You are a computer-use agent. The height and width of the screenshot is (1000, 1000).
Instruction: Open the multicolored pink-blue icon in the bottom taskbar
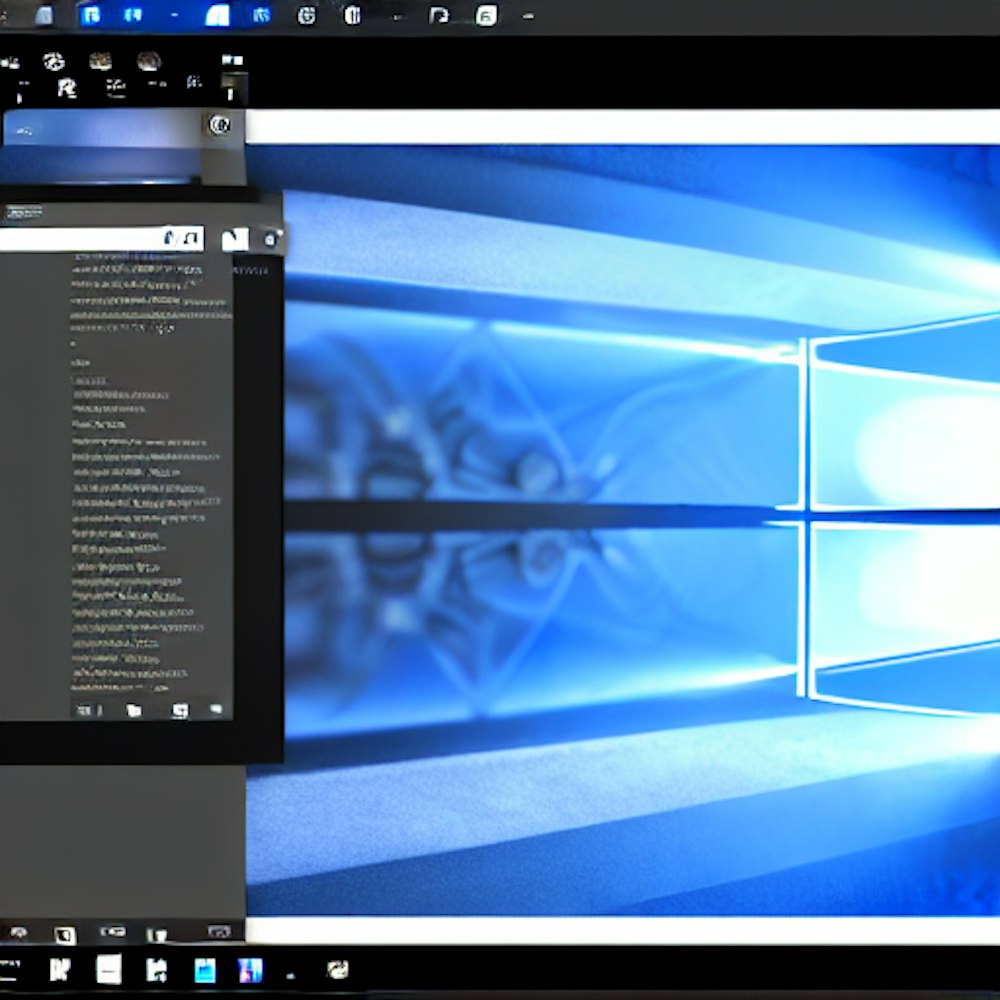tap(249, 970)
